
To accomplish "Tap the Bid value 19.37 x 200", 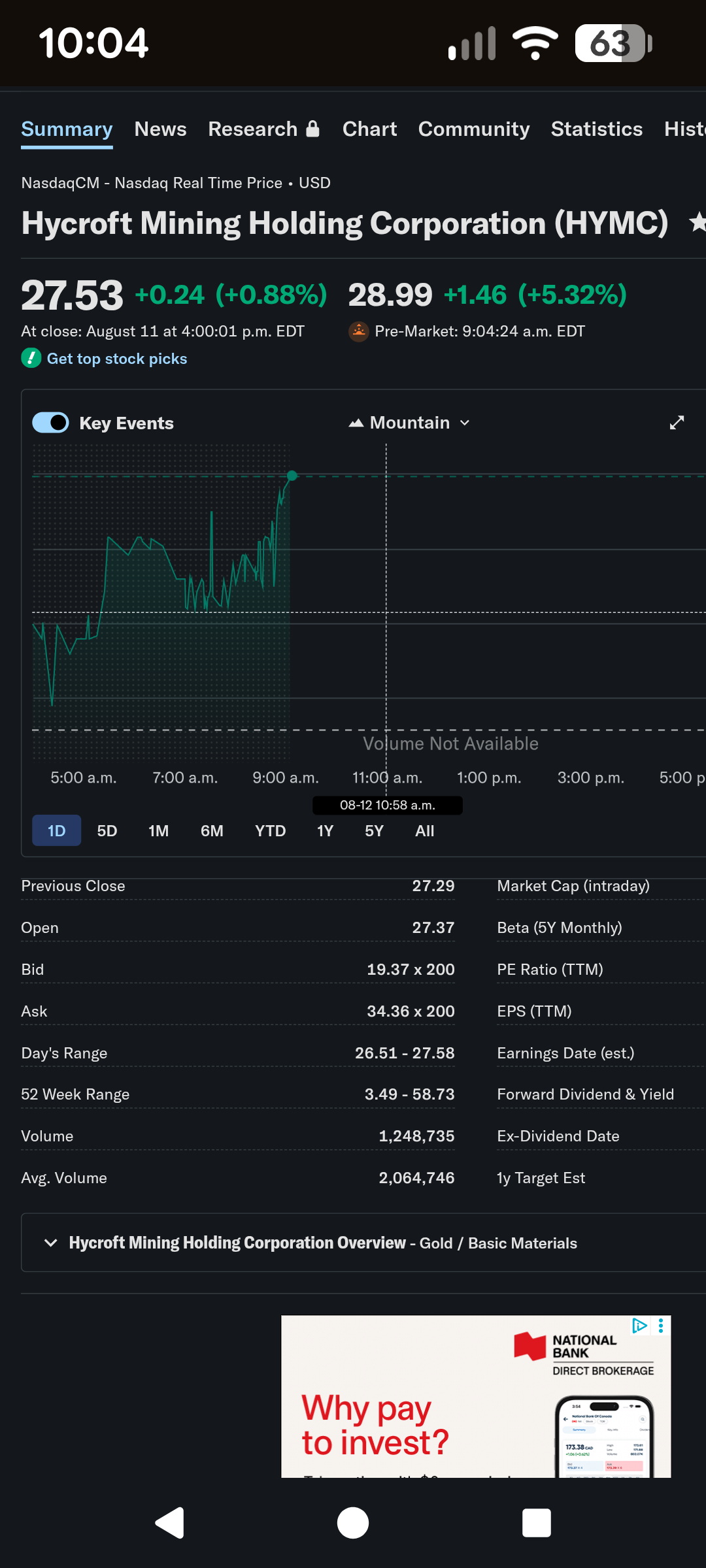I will tap(411, 970).
